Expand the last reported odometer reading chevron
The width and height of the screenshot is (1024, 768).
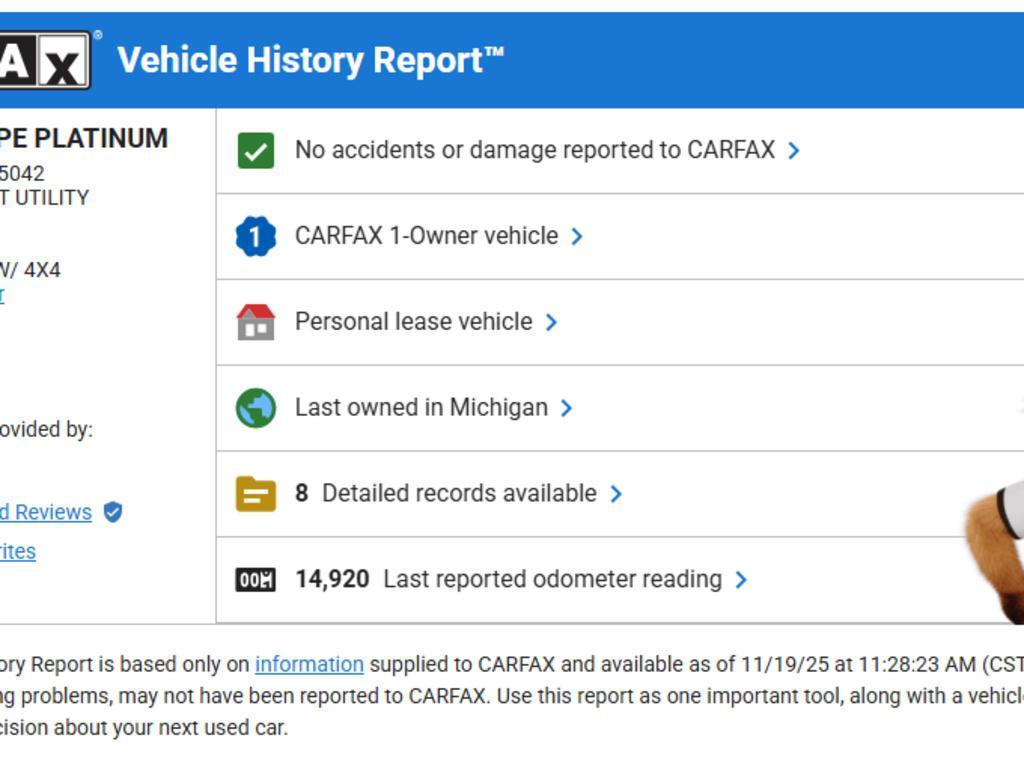click(741, 580)
